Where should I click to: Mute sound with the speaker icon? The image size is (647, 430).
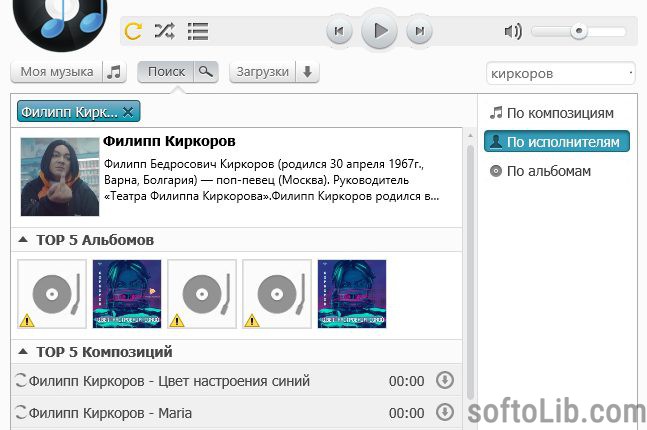[513, 31]
